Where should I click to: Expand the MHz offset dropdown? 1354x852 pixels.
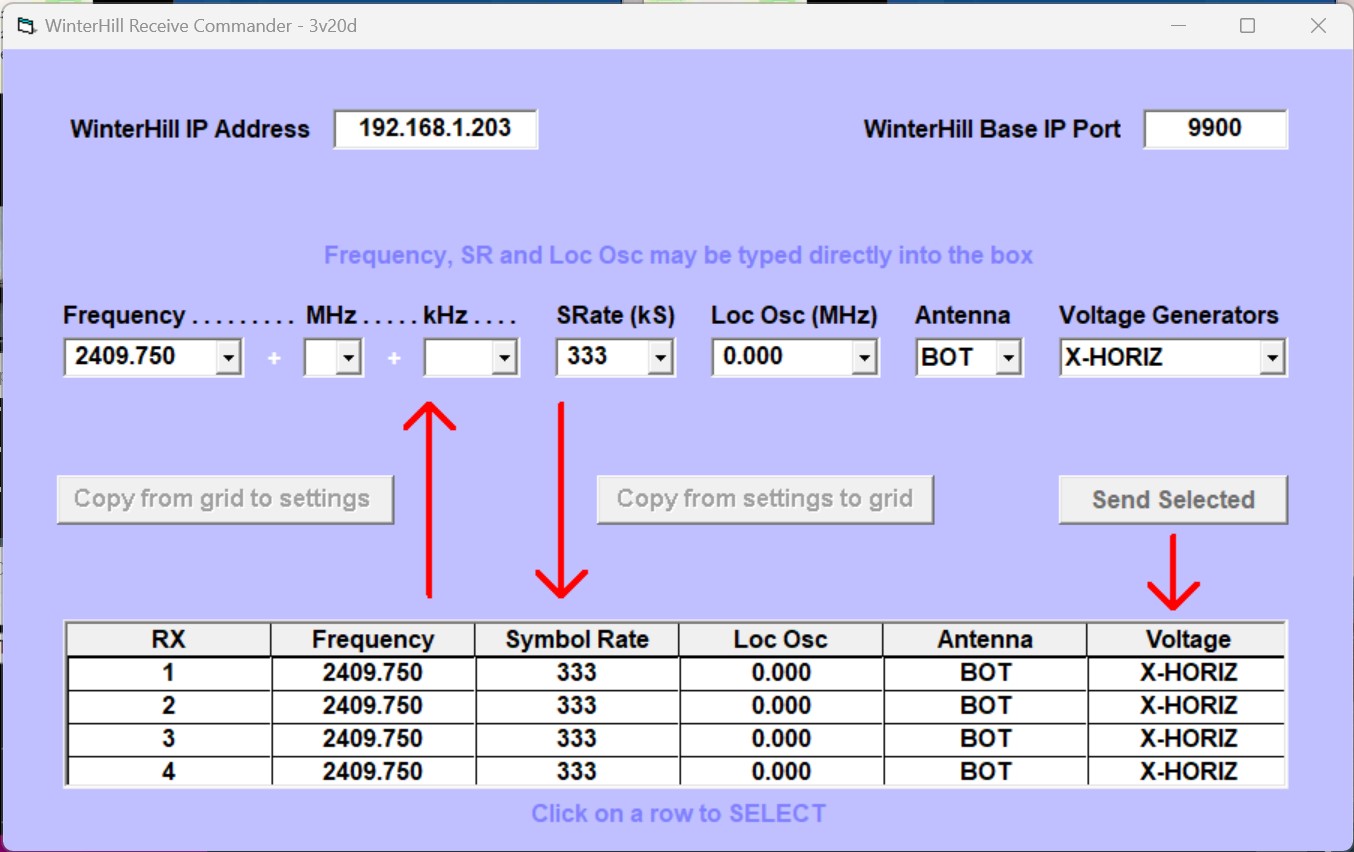click(348, 357)
